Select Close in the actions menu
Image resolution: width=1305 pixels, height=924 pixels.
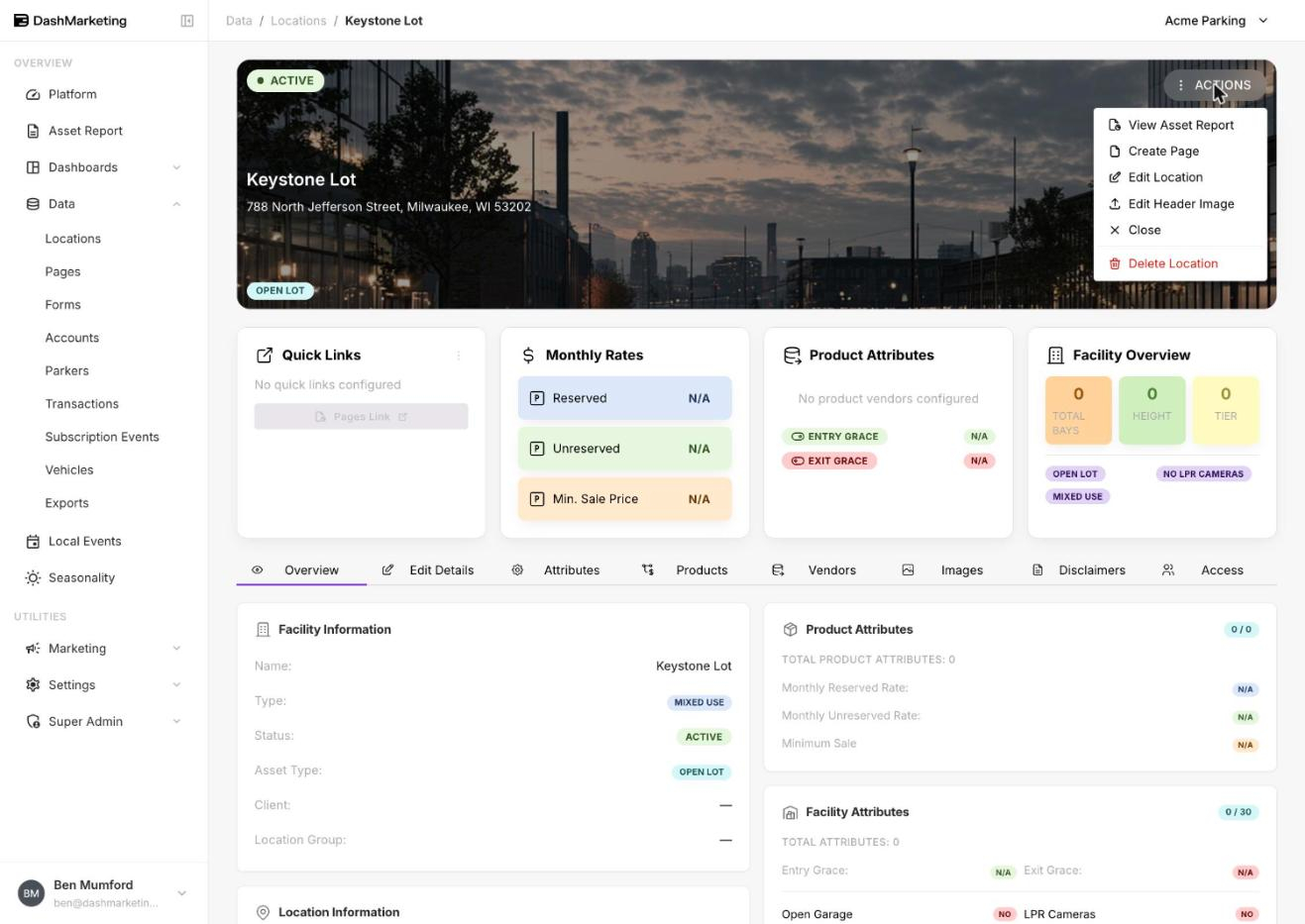click(x=1180, y=230)
